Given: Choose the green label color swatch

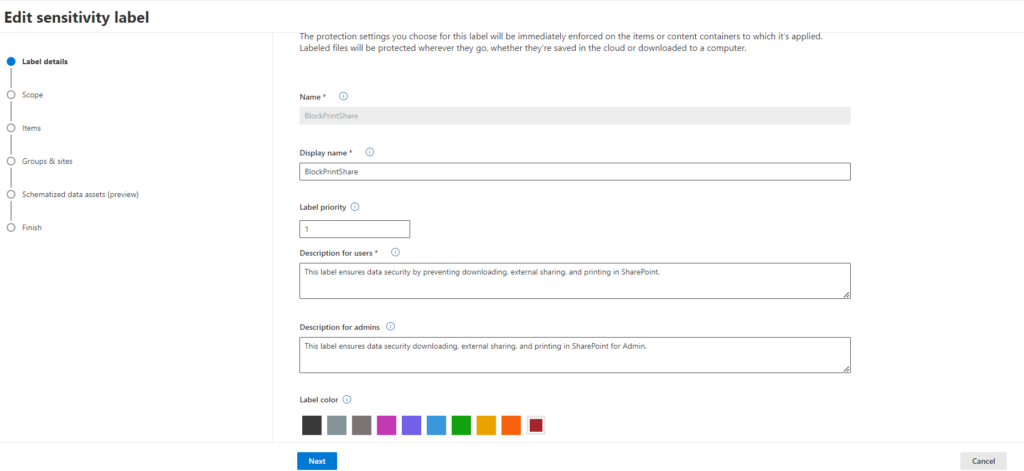Looking at the screenshot, I should [461, 425].
